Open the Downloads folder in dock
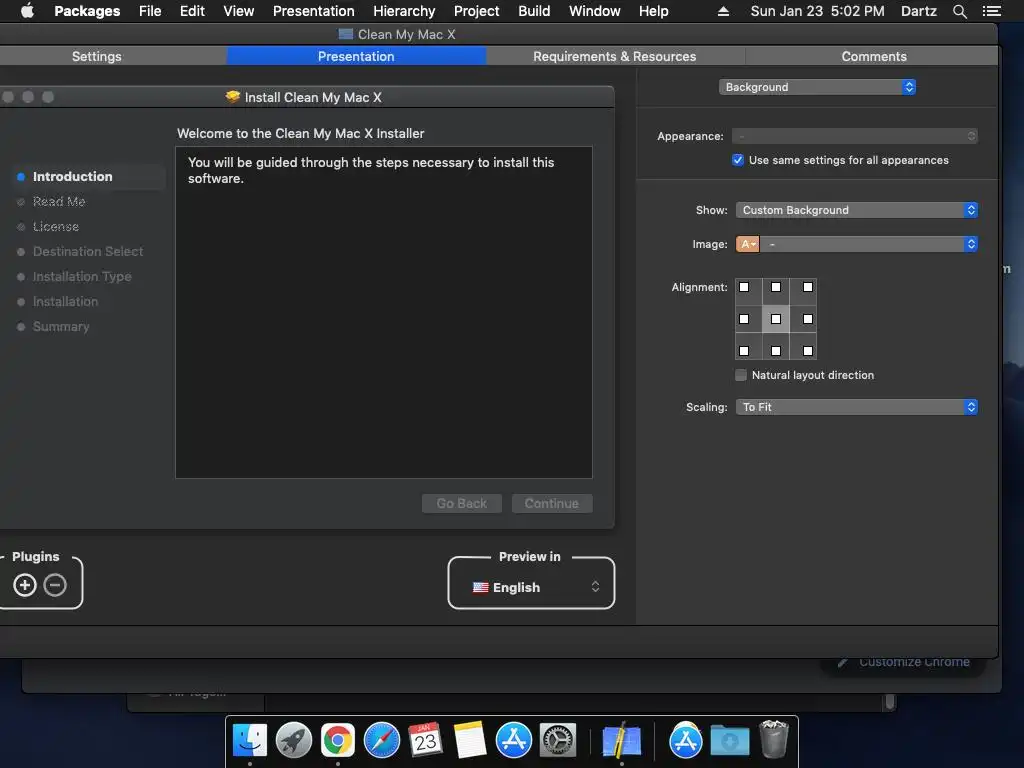The width and height of the screenshot is (1024, 768). coord(729,741)
